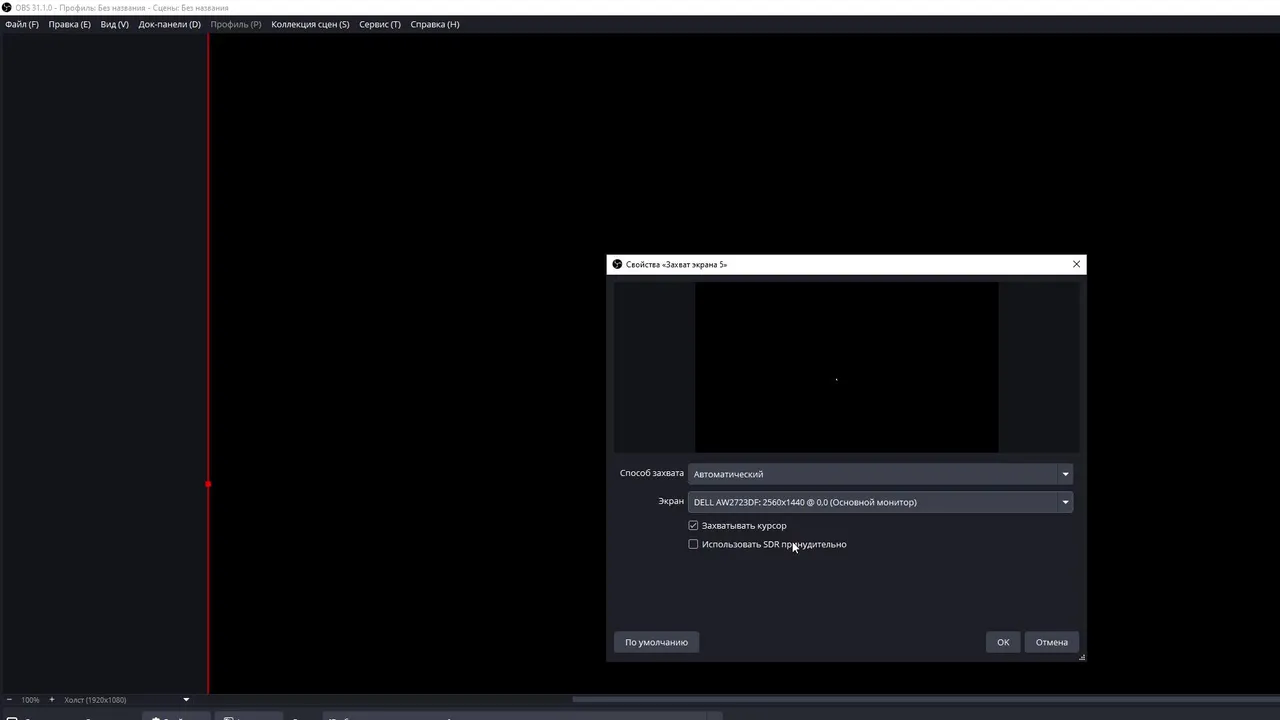Click the Экран label
Image resolution: width=1280 pixels, height=720 pixels.
[671, 501]
